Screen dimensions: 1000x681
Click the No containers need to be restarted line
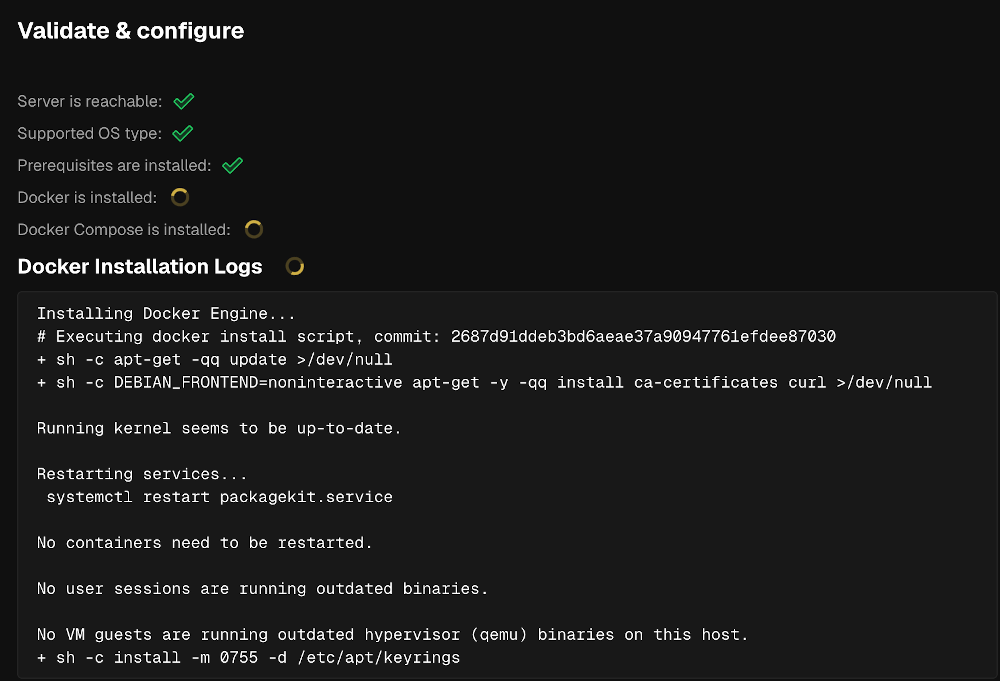[204, 543]
